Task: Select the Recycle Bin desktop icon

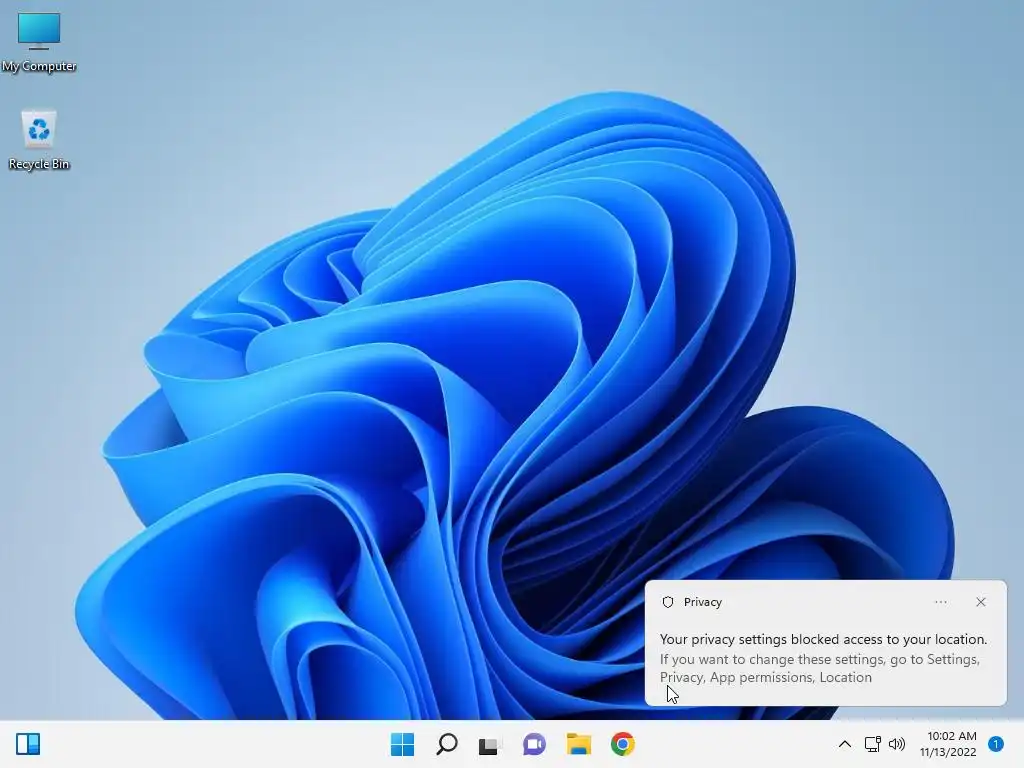Action: click(39, 140)
